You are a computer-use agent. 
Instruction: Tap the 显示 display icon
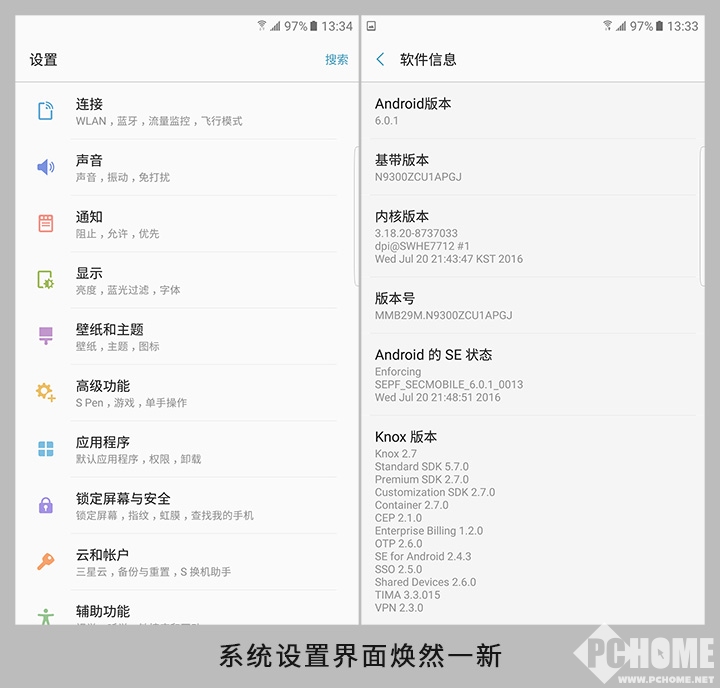pos(46,280)
